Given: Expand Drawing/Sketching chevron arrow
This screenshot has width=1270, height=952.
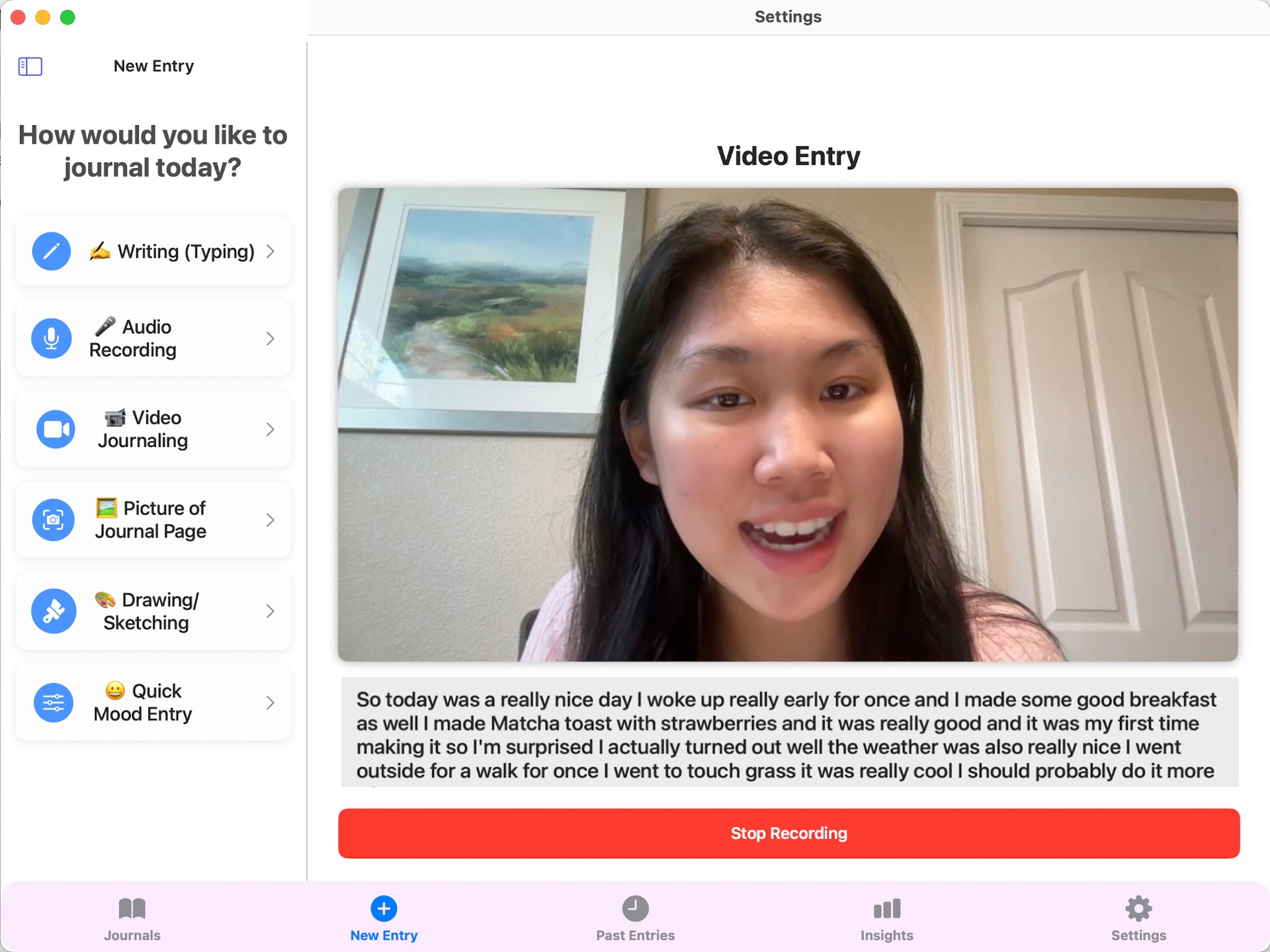Looking at the screenshot, I should [x=270, y=612].
